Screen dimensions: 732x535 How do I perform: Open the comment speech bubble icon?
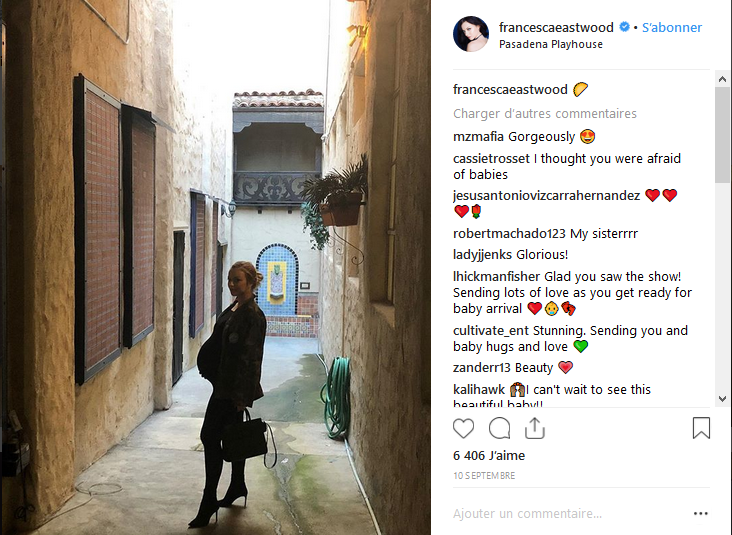tap(499, 428)
